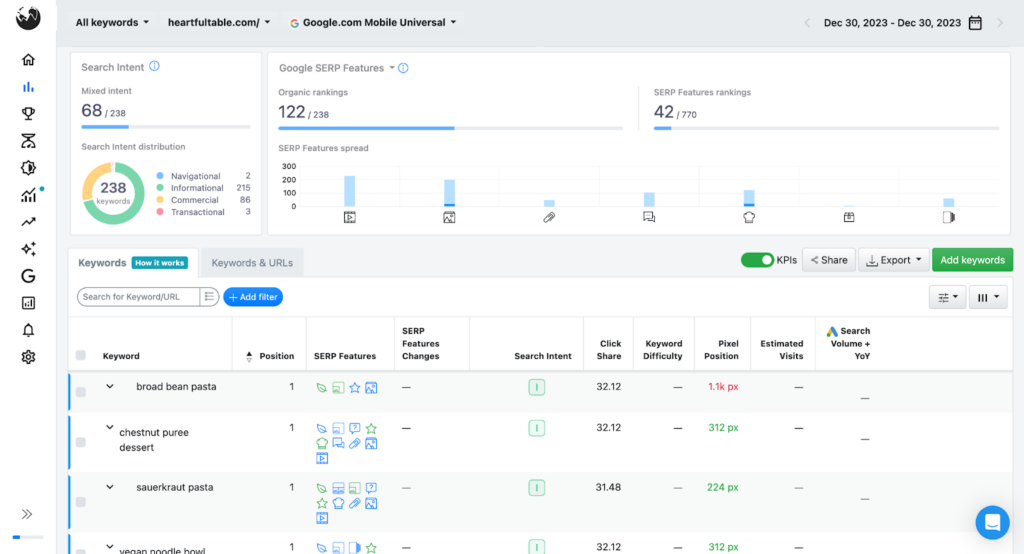Viewport: 1024px width, 554px height.
Task: Click the Add keywords button
Action: click(972, 260)
